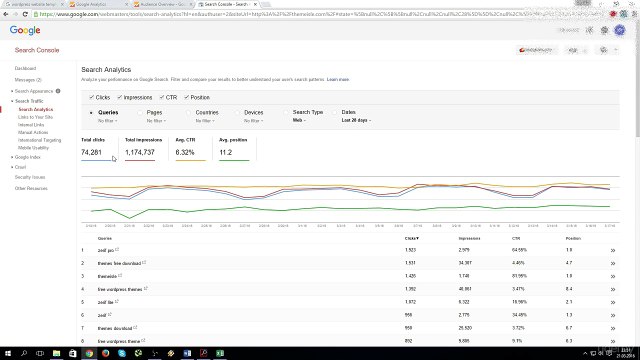This screenshot has width=640, height=360.
Task: Open Mobile Usability in sidebar
Action: click(33, 148)
